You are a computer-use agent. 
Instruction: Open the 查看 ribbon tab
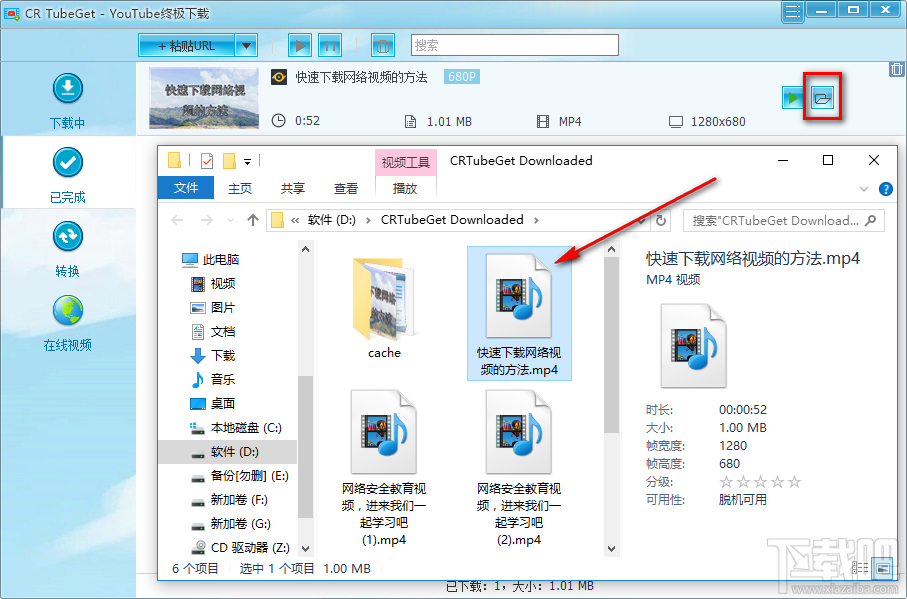tap(346, 188)
